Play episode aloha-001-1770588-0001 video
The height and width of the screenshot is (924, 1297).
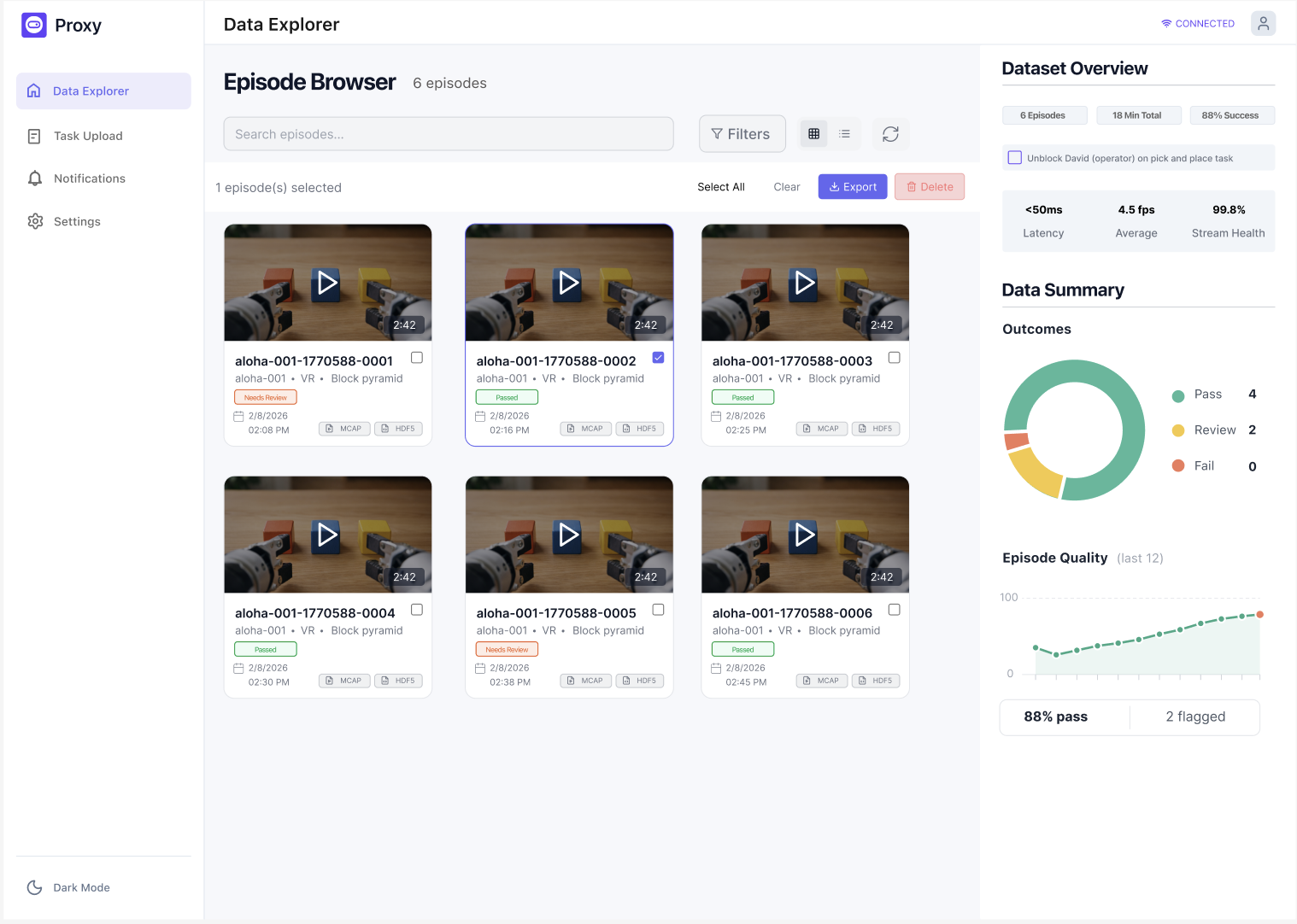327,283
